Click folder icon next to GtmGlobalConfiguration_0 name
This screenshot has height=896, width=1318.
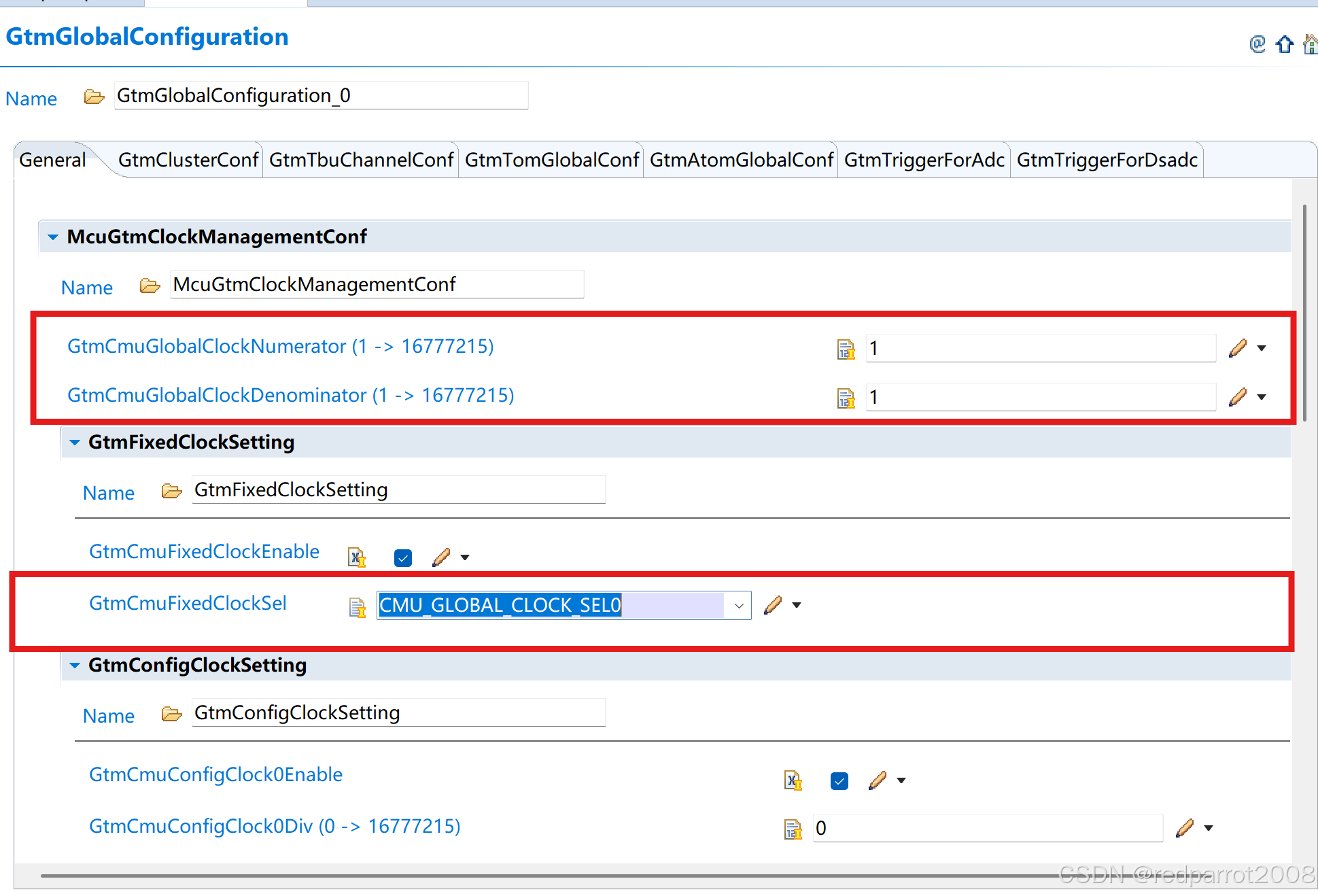coord(94,97)
